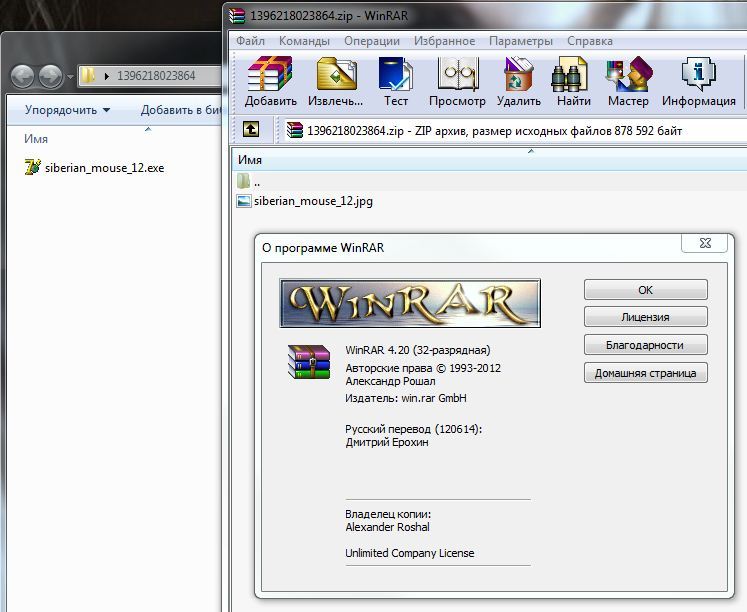
Task: Click the WinRAR books icon in About dialog
Action: coord(309,362)
